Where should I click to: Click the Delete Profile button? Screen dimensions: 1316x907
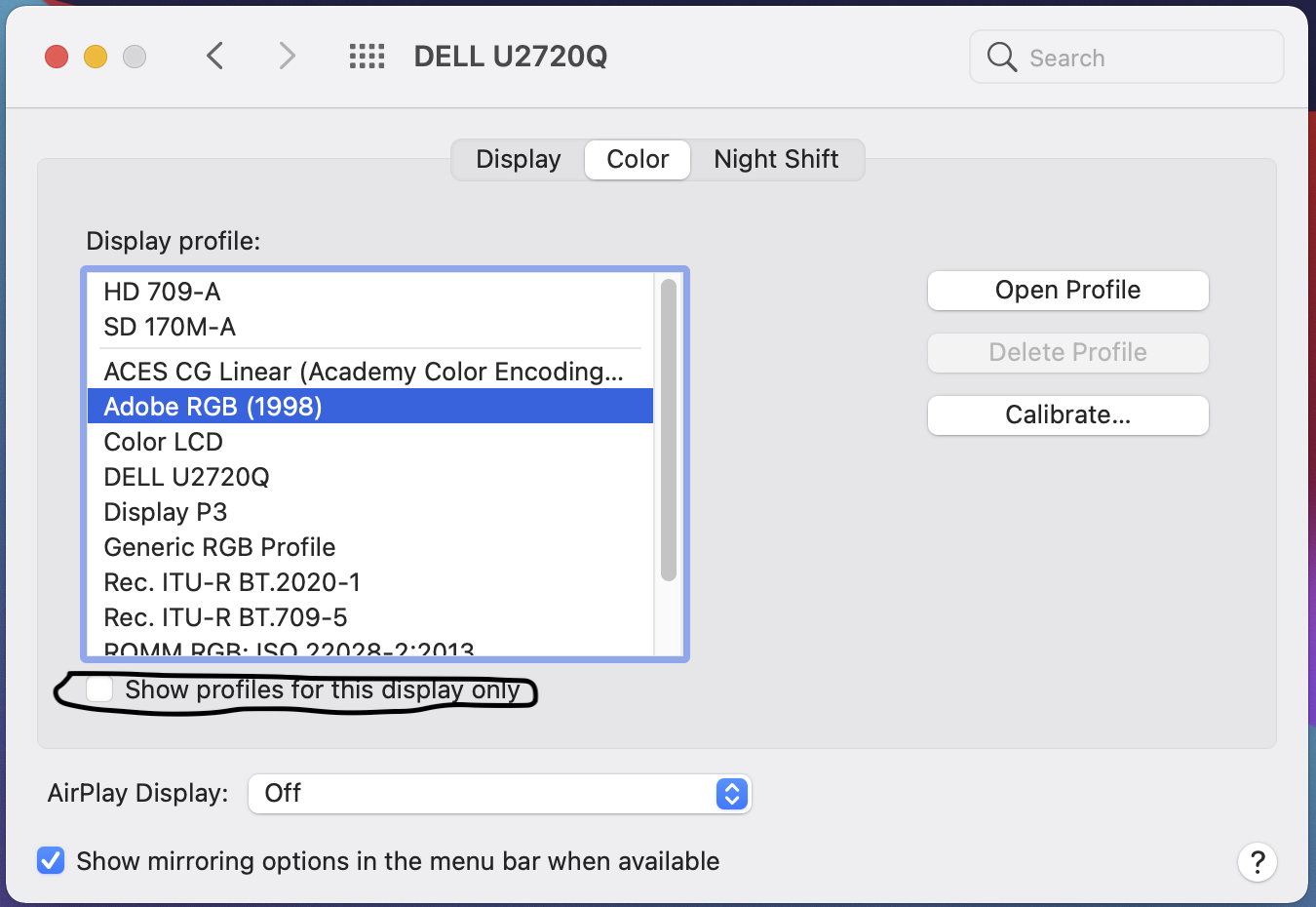(1068, 353)
